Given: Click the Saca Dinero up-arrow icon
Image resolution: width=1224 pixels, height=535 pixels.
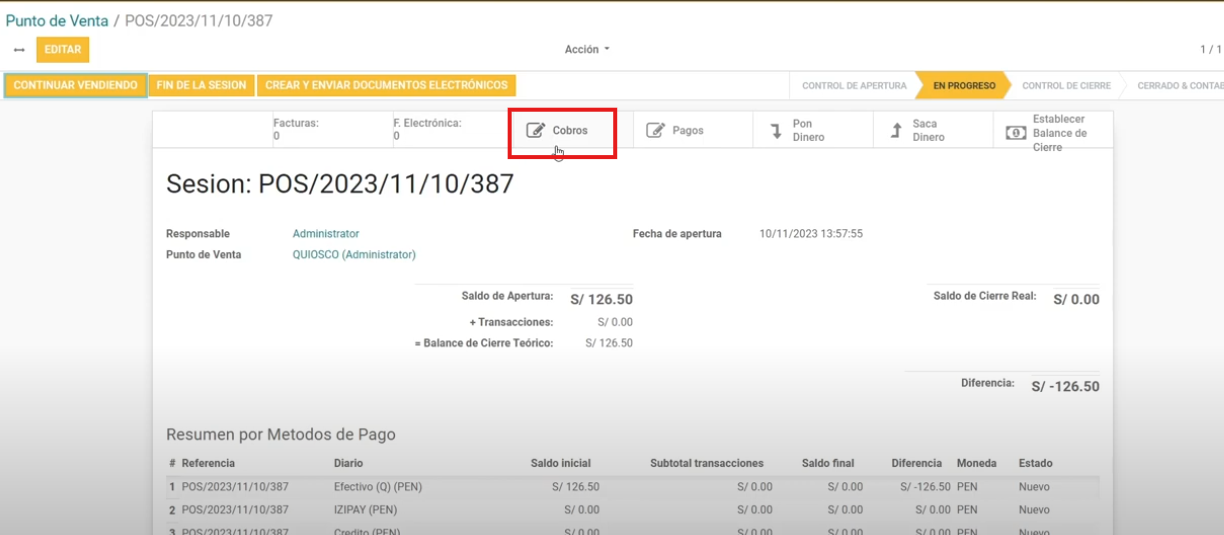Looking at the screenshot, I should click(896, 131).
